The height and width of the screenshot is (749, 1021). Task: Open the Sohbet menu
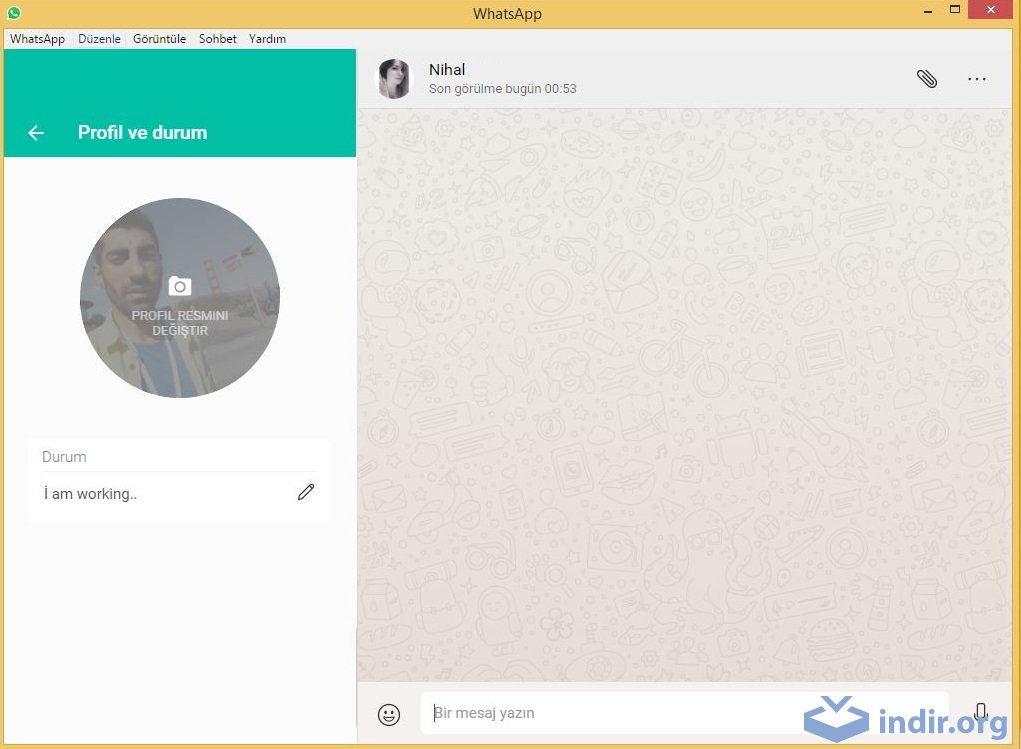tap(217, 39)
